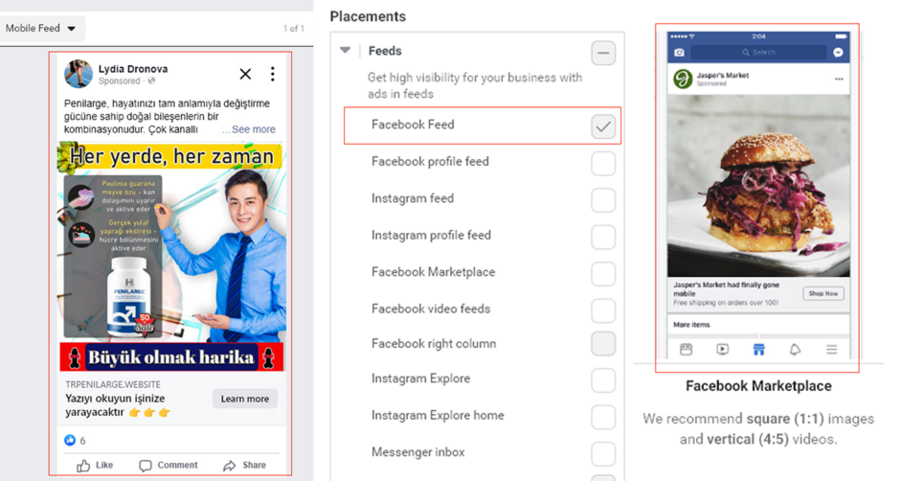Collapse the Feeds placement section

345,51
